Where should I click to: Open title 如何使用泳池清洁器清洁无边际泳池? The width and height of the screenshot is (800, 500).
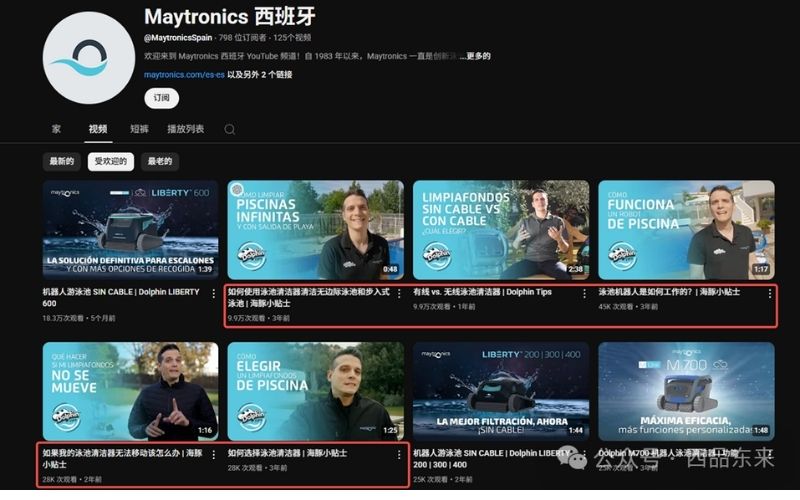(x=309, y=297)
